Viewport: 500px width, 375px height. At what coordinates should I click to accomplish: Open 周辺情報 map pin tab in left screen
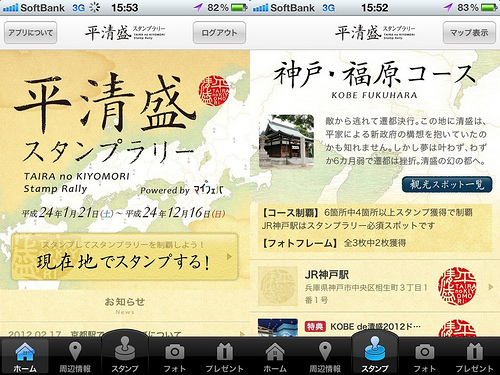coord(75,356)
